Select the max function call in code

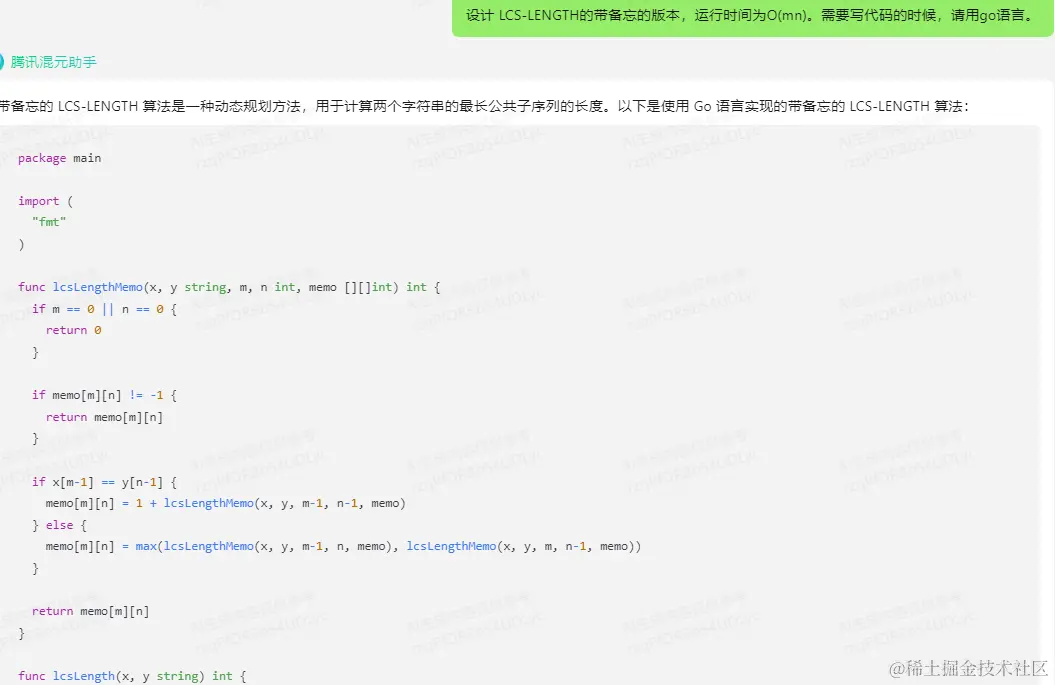(x=144, y=546)
